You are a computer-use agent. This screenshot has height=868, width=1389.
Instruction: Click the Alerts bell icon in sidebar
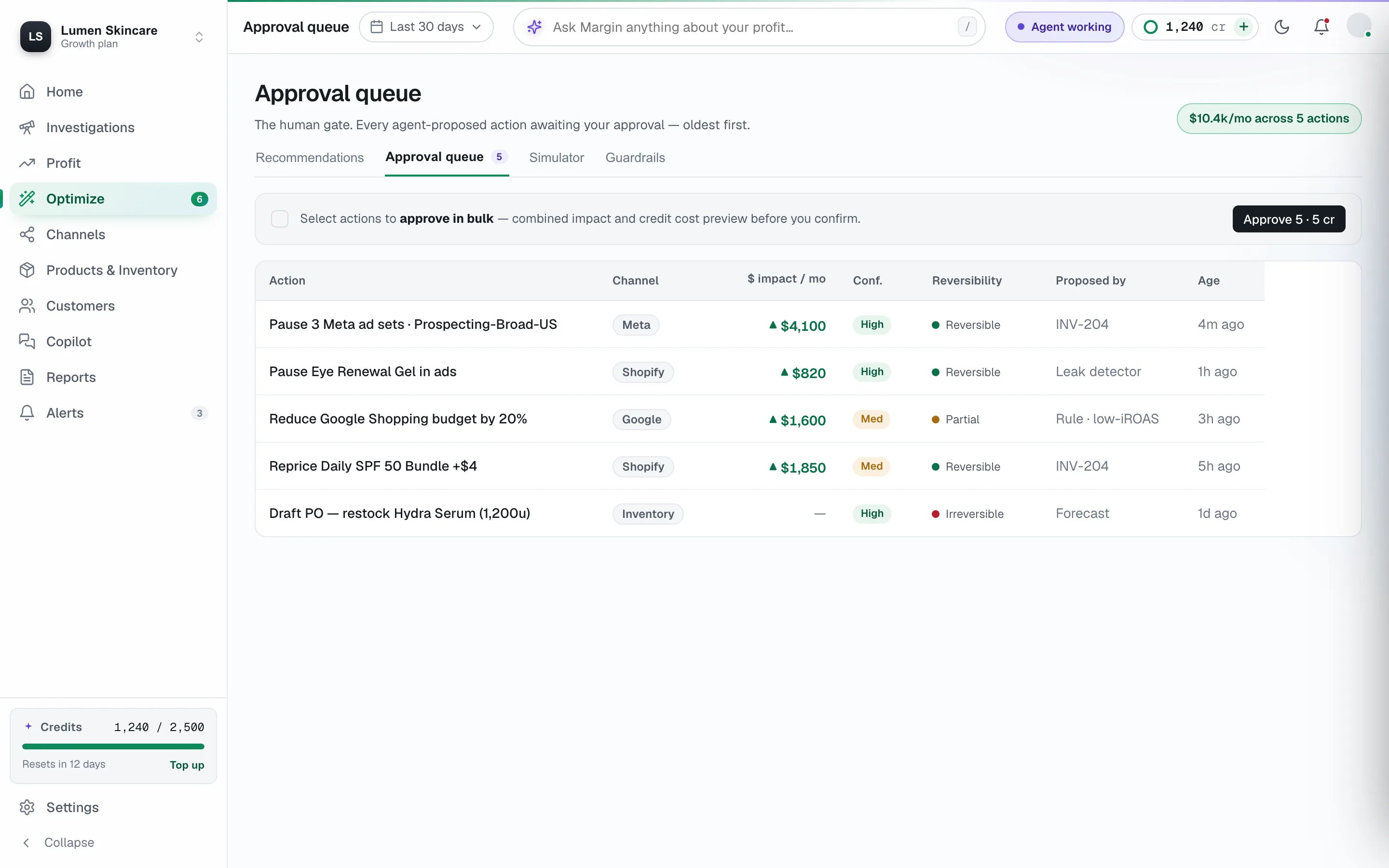(x=27, y=413)
